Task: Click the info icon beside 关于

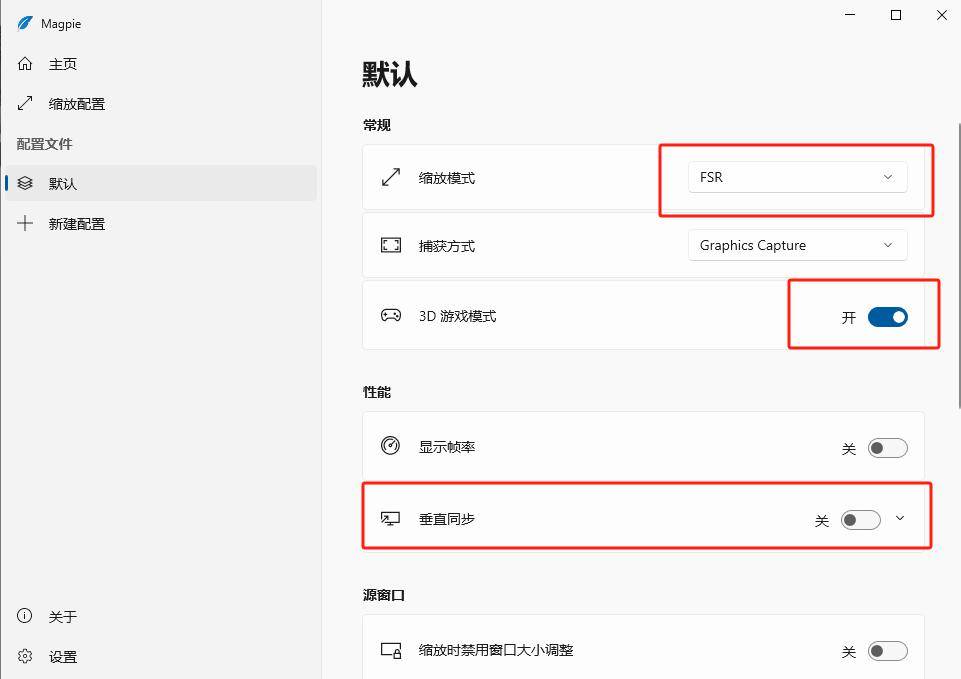Action: (25, 617)
